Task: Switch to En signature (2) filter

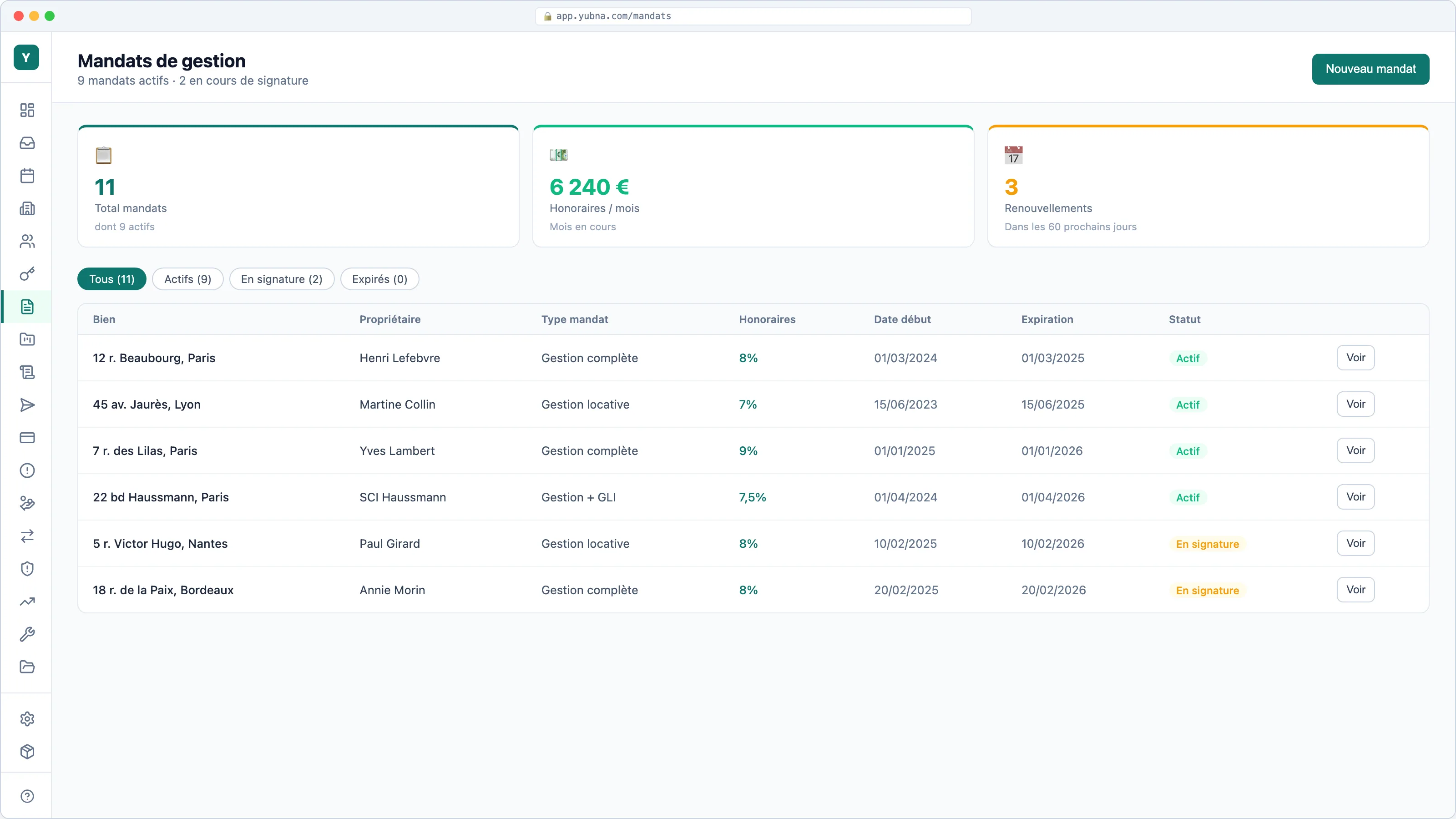Action: 282,279
